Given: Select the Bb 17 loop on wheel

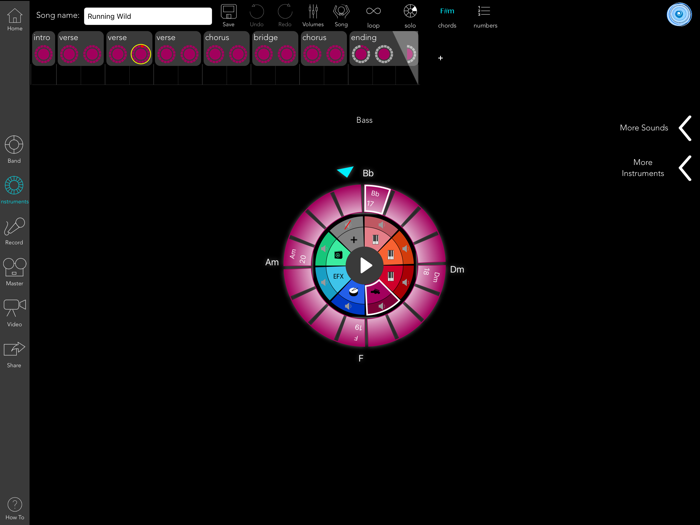Looking at the screenshot, I should tap(375, 198).
